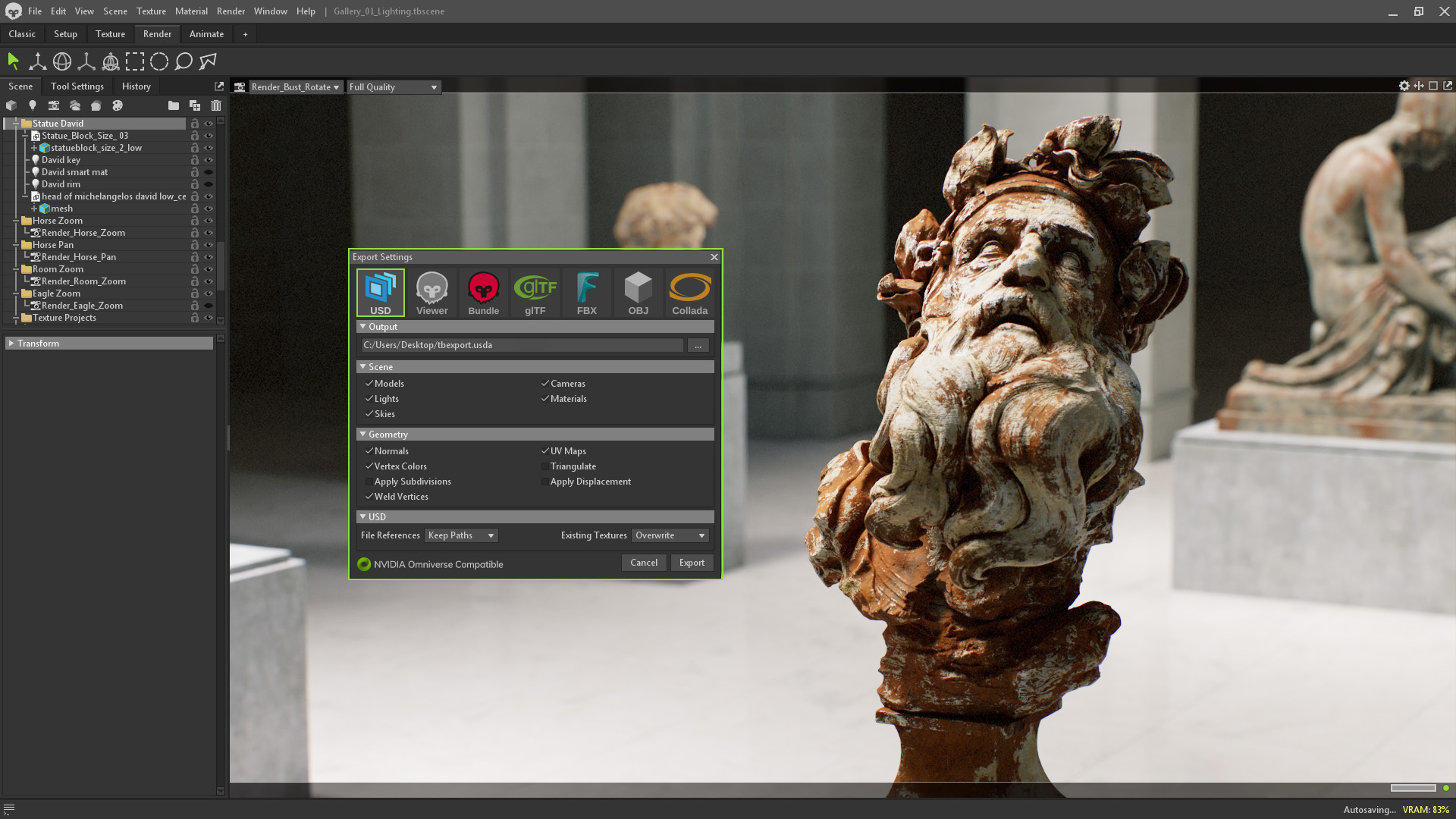Viewport: 1456px width, 819px height.
Task: Open the Full Quality viewport dropdown
Action: tap(394, 87)
